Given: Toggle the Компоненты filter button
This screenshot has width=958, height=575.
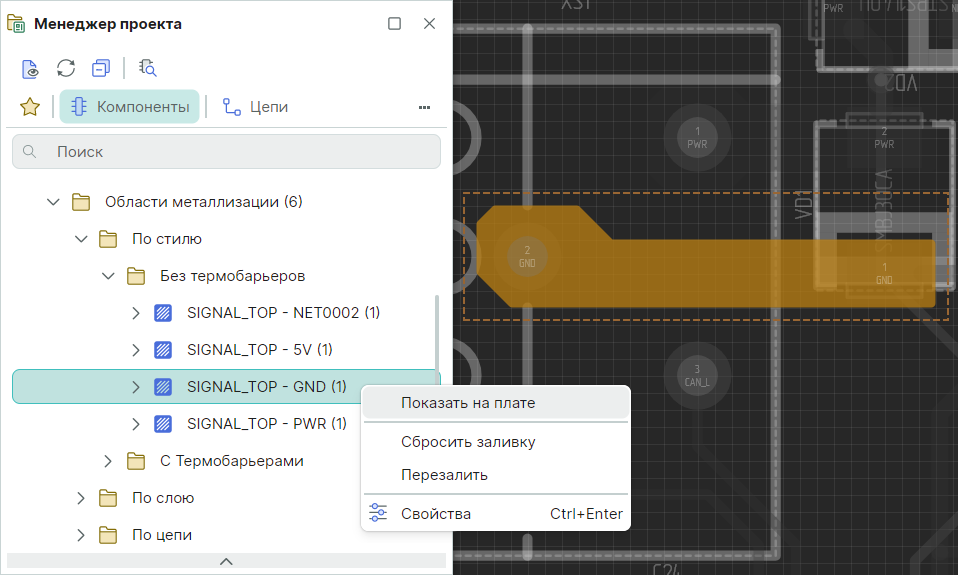Looking at the screenshot, I should 130,107.
